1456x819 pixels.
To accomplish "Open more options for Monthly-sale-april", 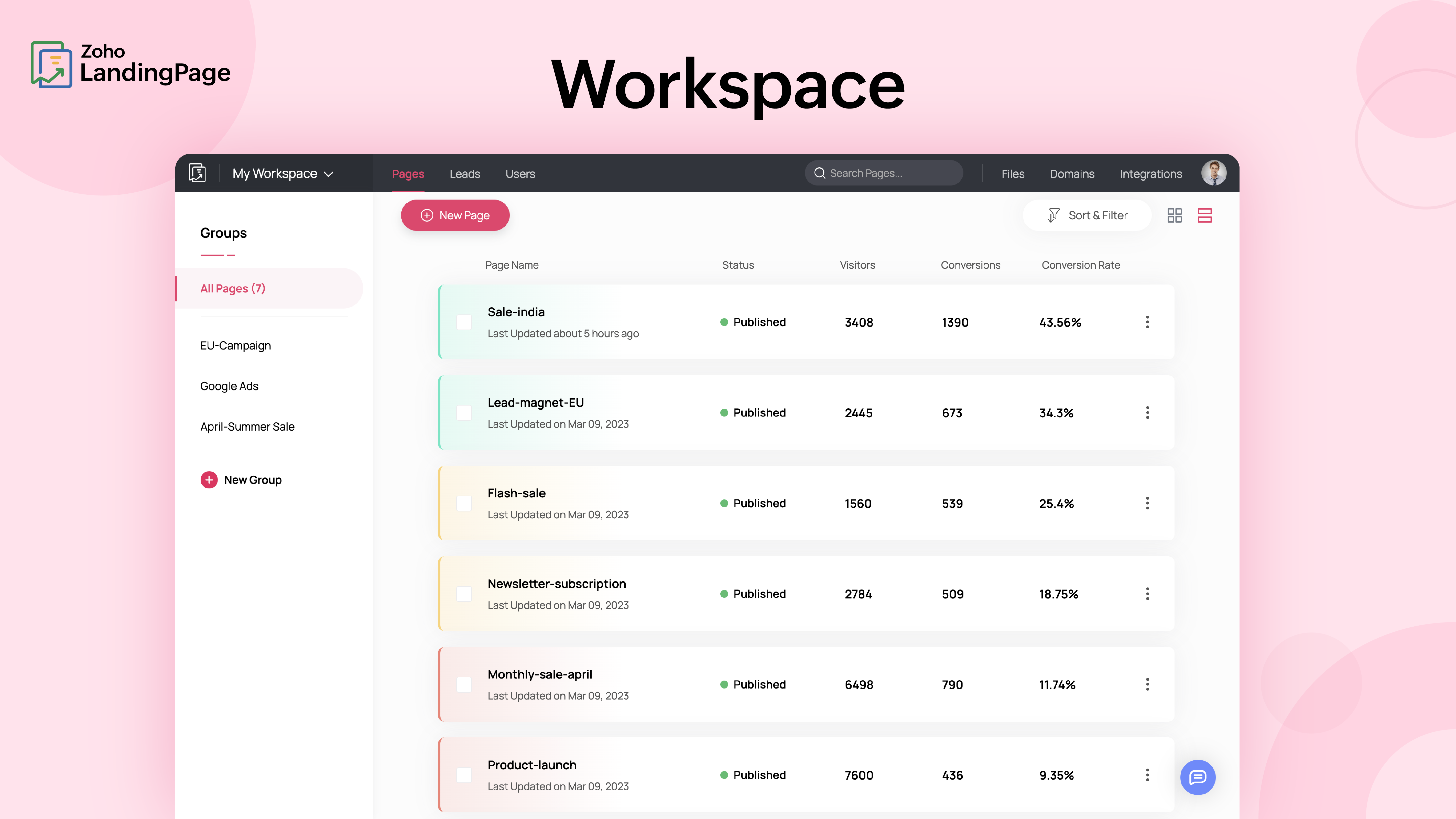I will pyautogui.click(x=1147, y=684).
